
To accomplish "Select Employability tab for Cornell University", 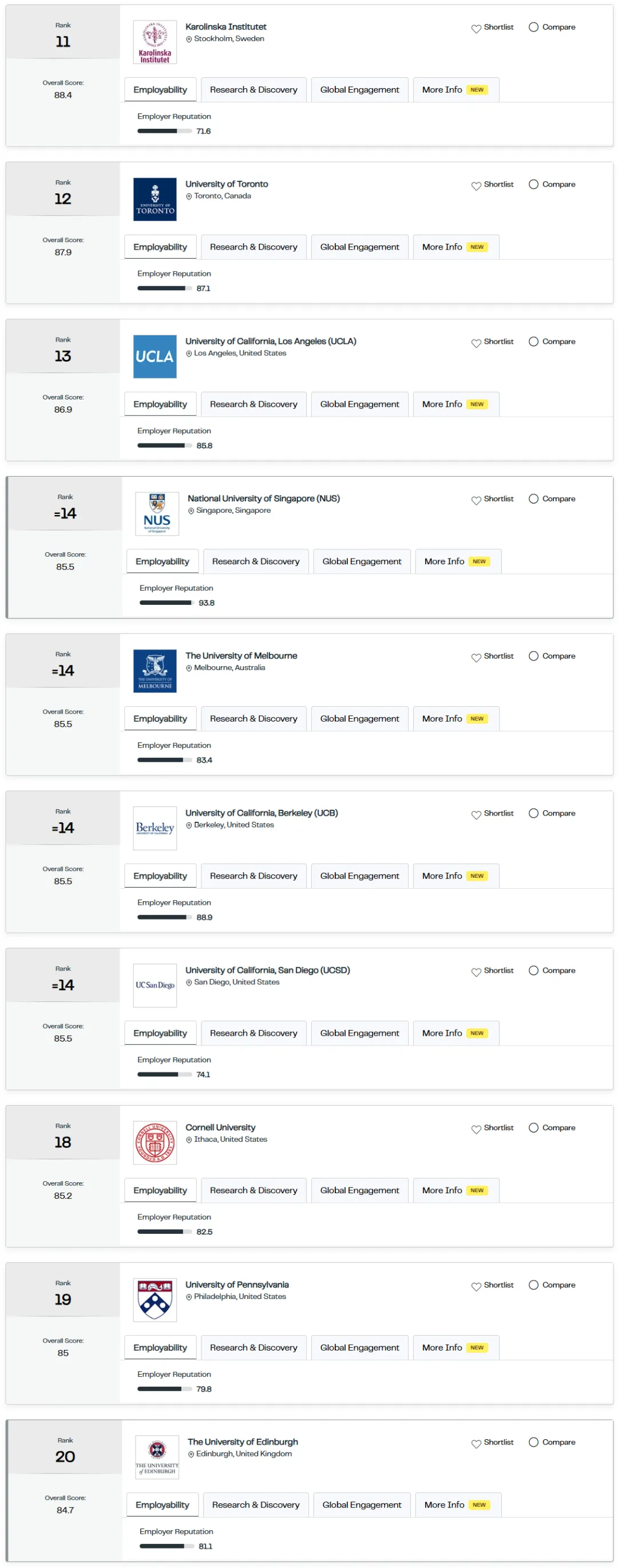I will point(160,1190).
